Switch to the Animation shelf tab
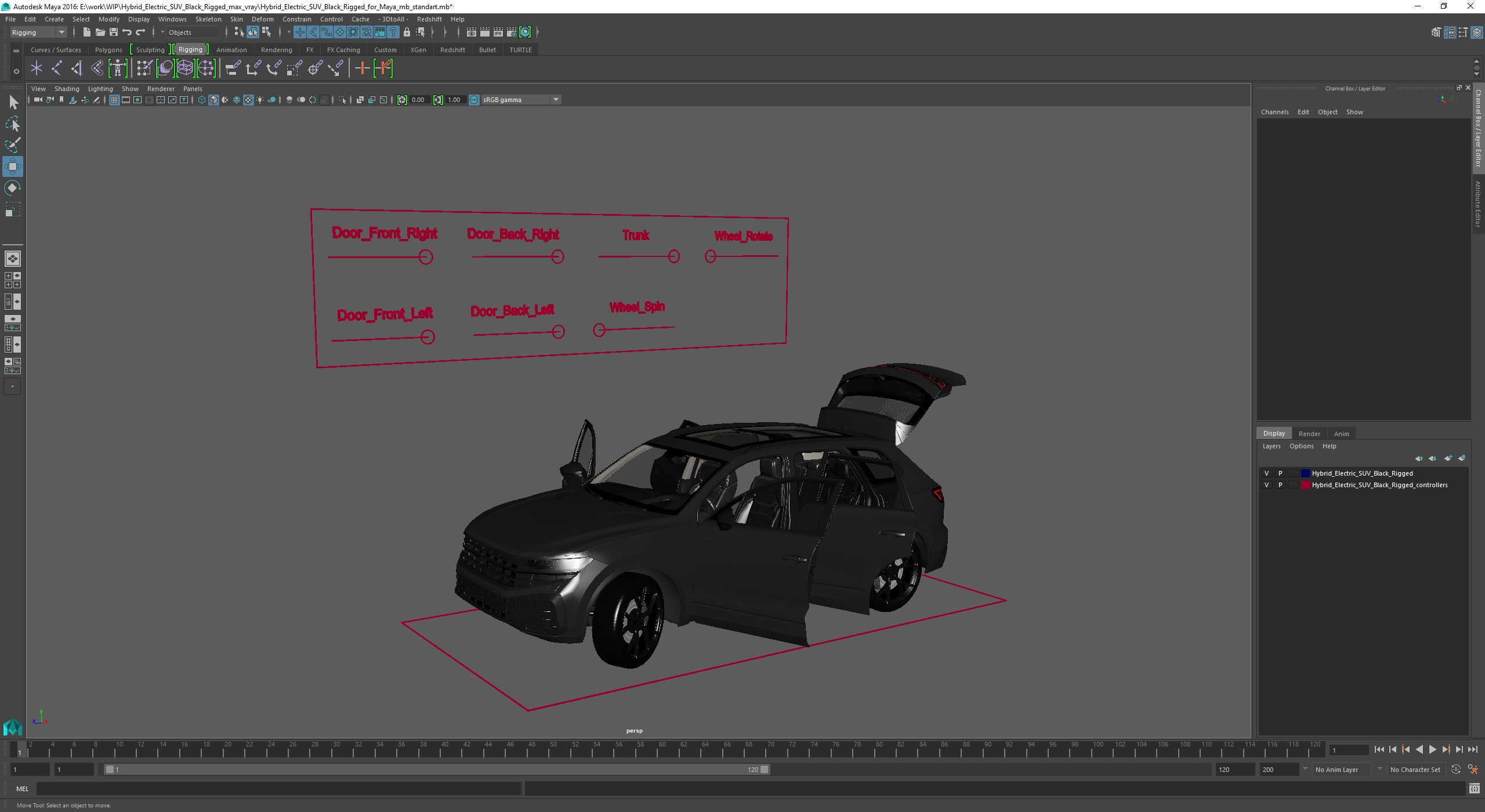The image size is (1485, 812). tap(231, 50)
